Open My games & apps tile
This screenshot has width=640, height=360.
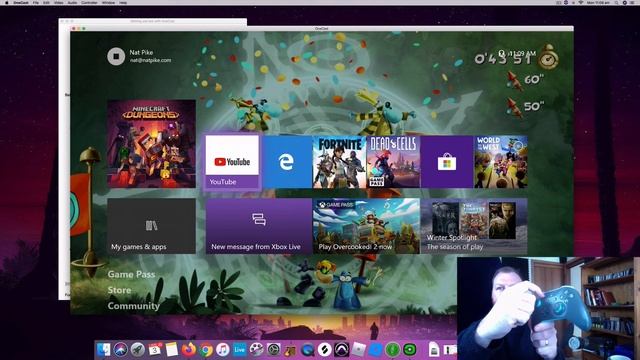coord(151,226)
